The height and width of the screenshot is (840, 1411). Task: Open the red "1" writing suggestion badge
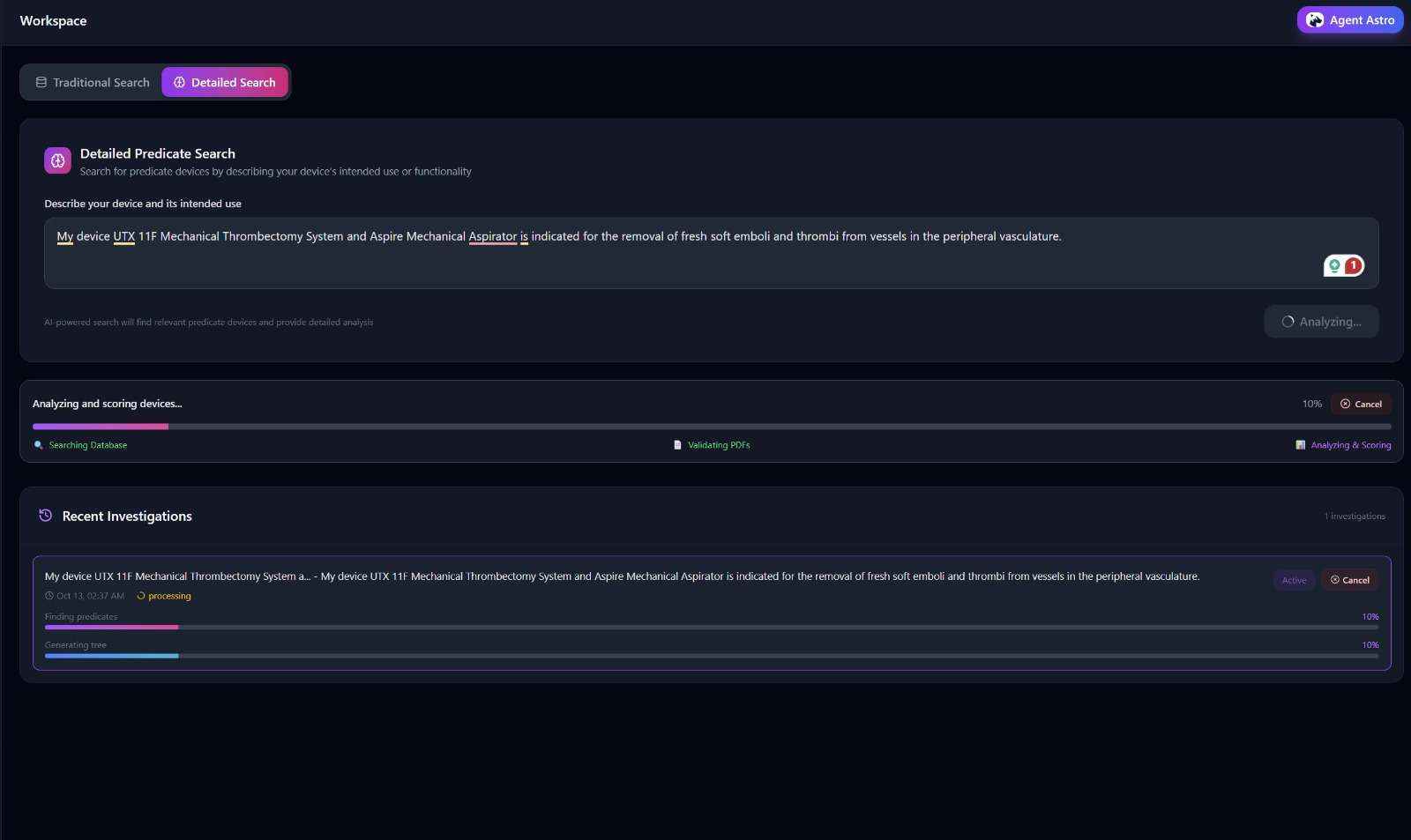1353,265
